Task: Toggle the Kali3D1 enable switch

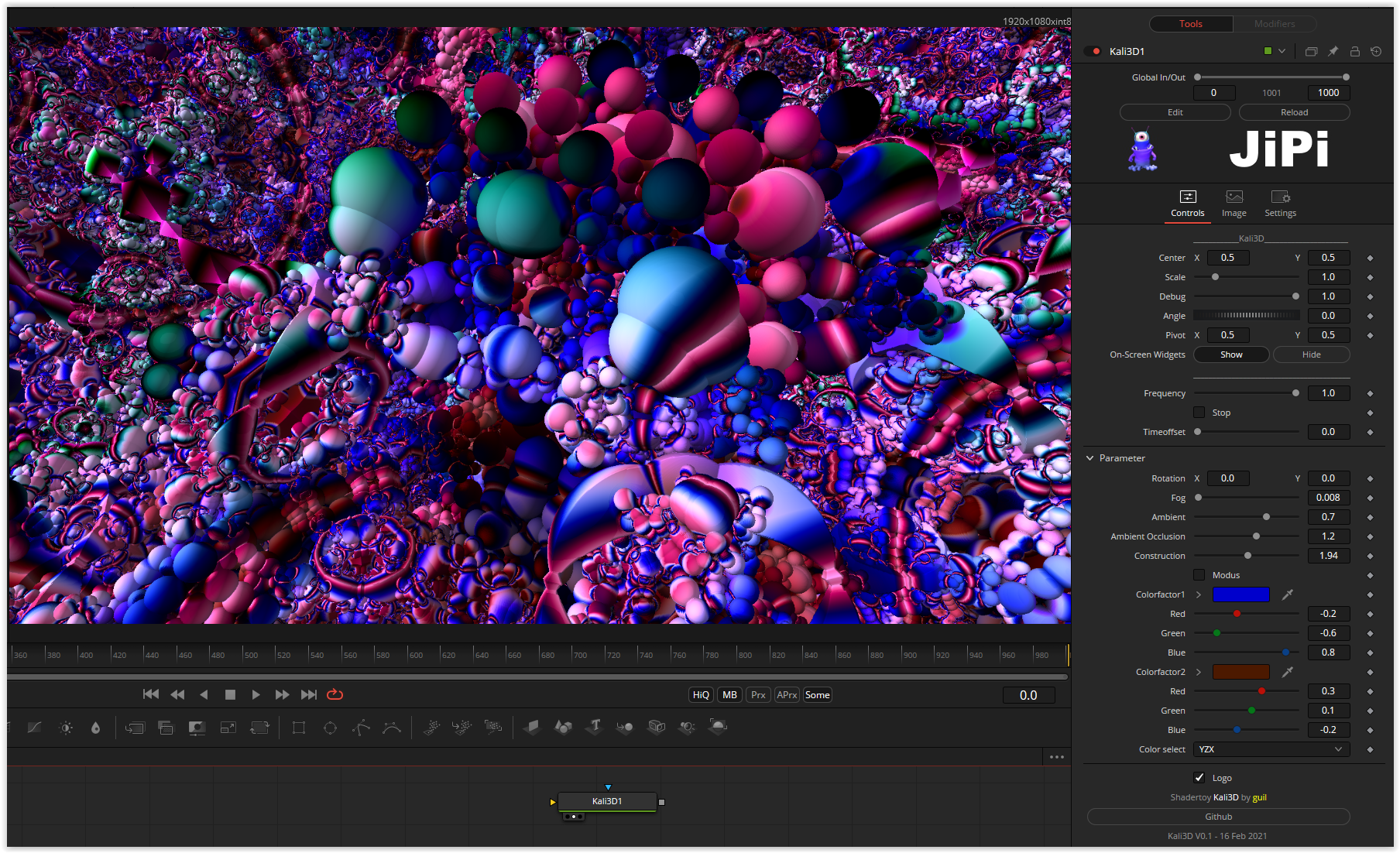Action: pyautogui.click(x=1093, y=51)
